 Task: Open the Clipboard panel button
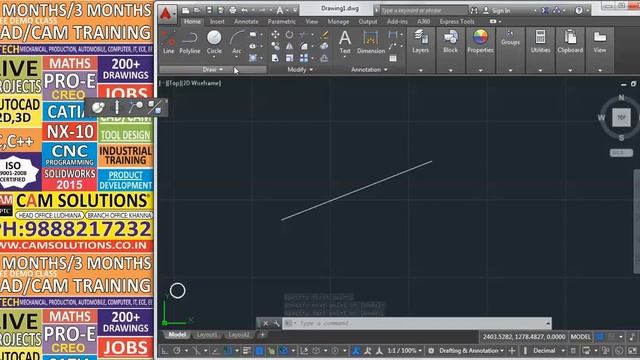click(570, 42)
